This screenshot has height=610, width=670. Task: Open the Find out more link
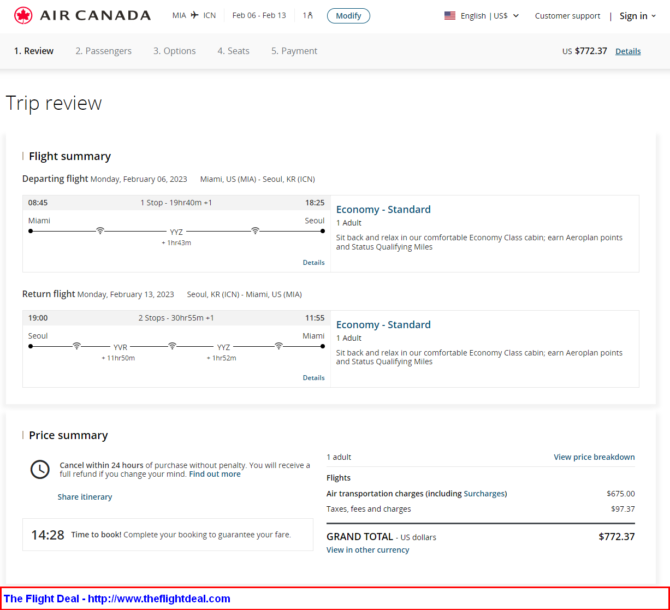(215, 474)
